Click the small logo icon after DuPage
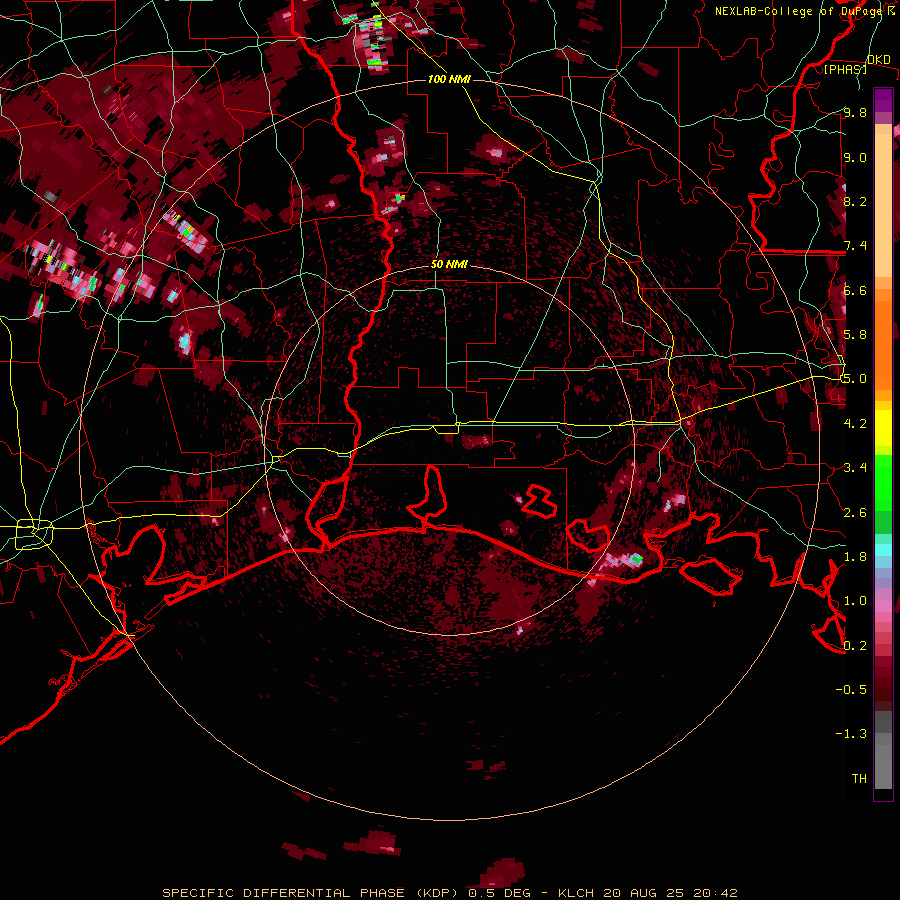 tap(891, 10)
